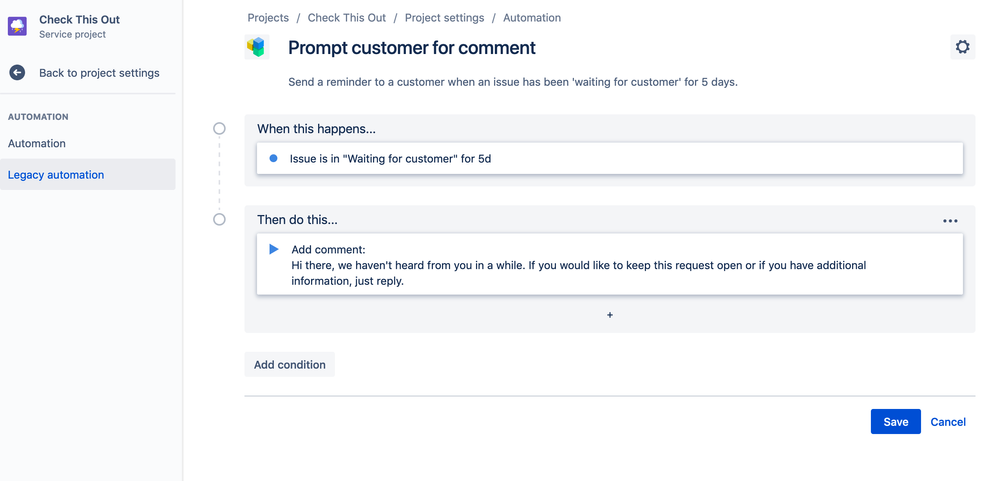999x481 pixels.
Task: Select the Then do this step circle
Action: (x=220, y=220)
